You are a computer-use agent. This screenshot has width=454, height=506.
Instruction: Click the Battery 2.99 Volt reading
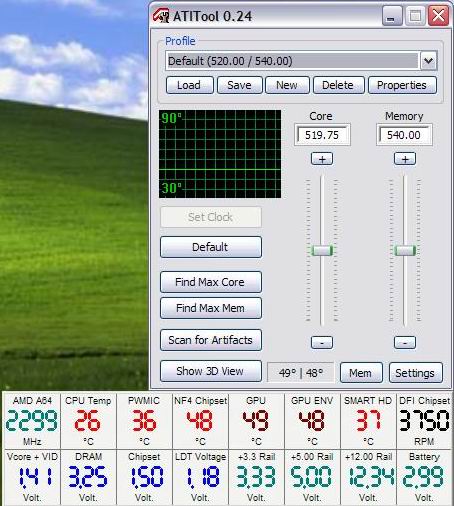424,477
